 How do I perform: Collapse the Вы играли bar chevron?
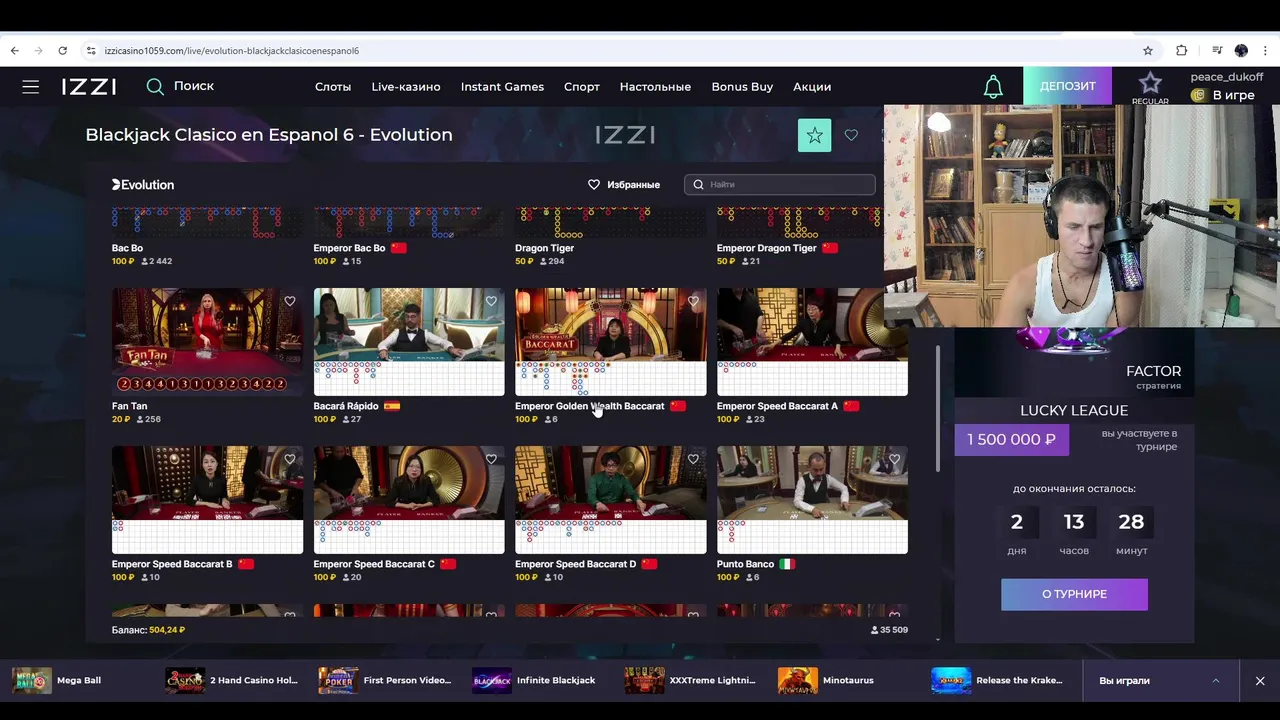(1215, 681)
